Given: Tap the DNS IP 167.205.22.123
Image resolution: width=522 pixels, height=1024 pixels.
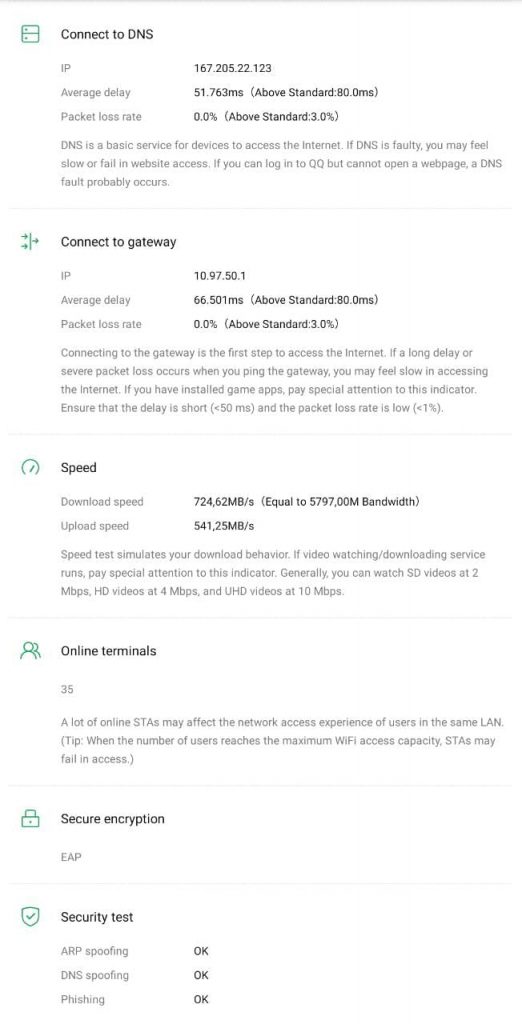Looking at the screenshot, I should [x=233, y=68].
